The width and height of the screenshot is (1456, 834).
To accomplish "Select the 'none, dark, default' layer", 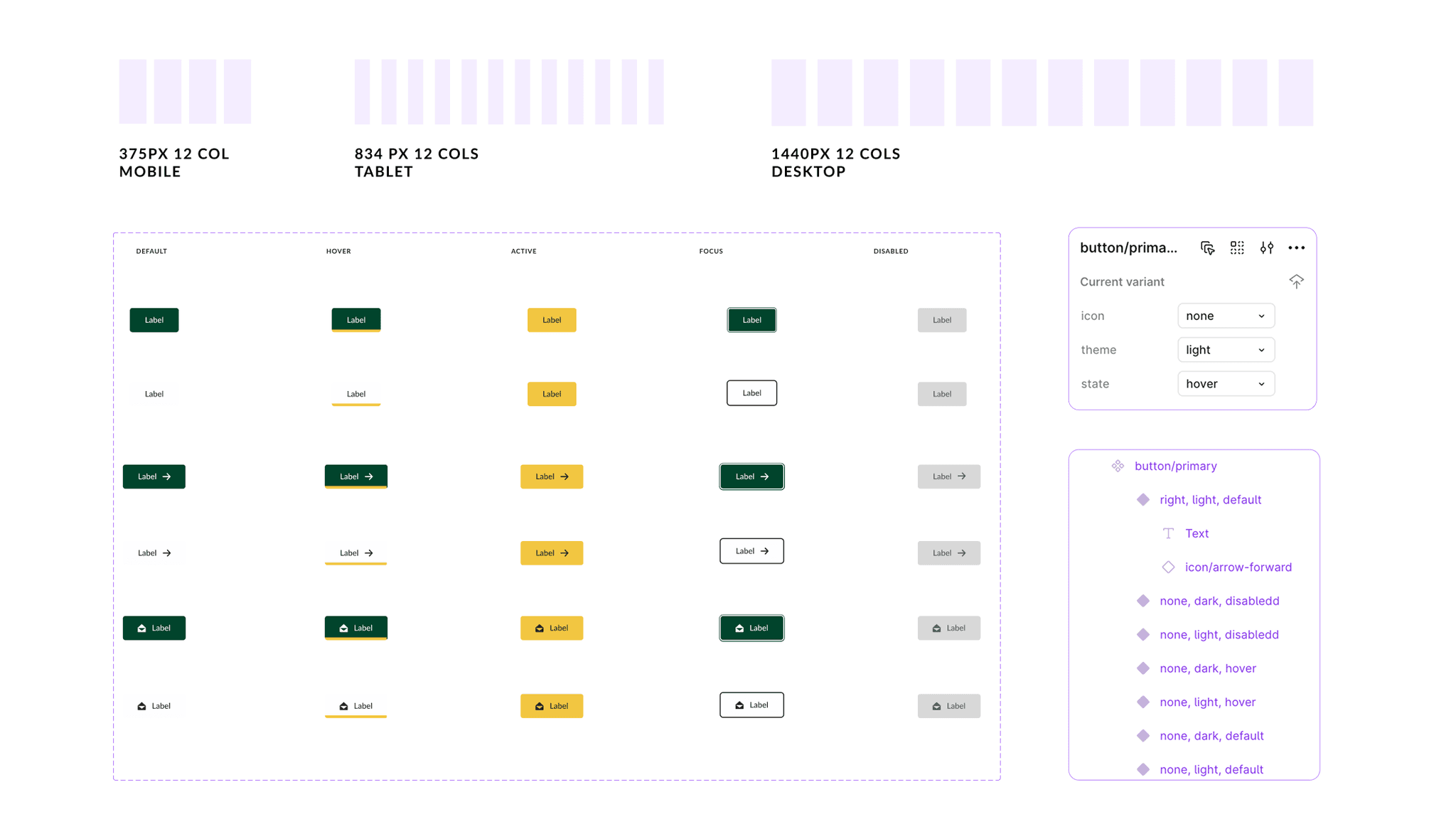I will (x=1211, y=736).
